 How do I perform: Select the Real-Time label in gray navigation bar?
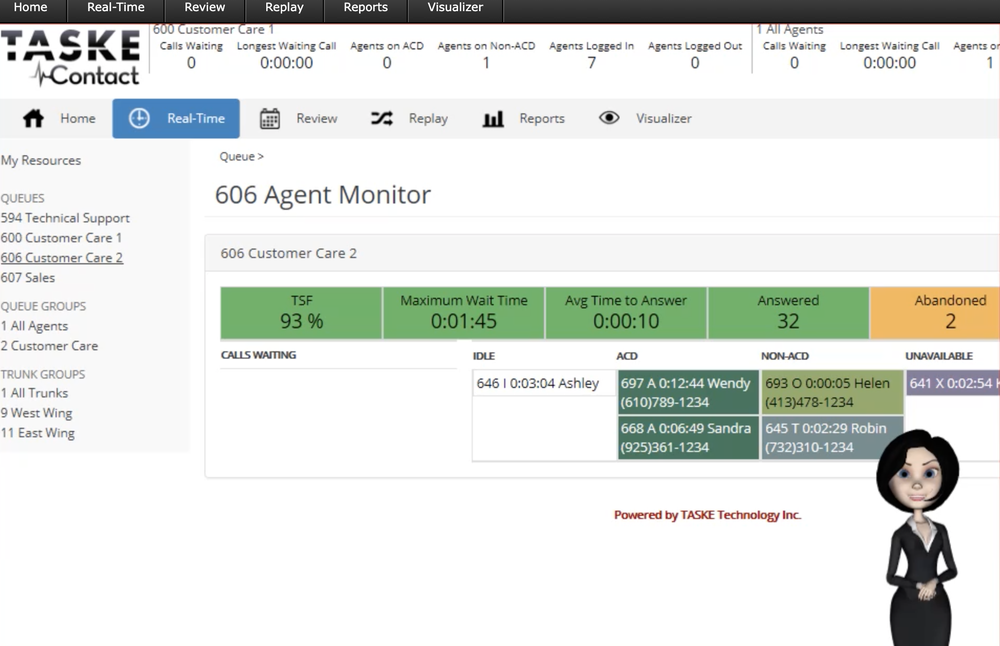click(196, 118)
